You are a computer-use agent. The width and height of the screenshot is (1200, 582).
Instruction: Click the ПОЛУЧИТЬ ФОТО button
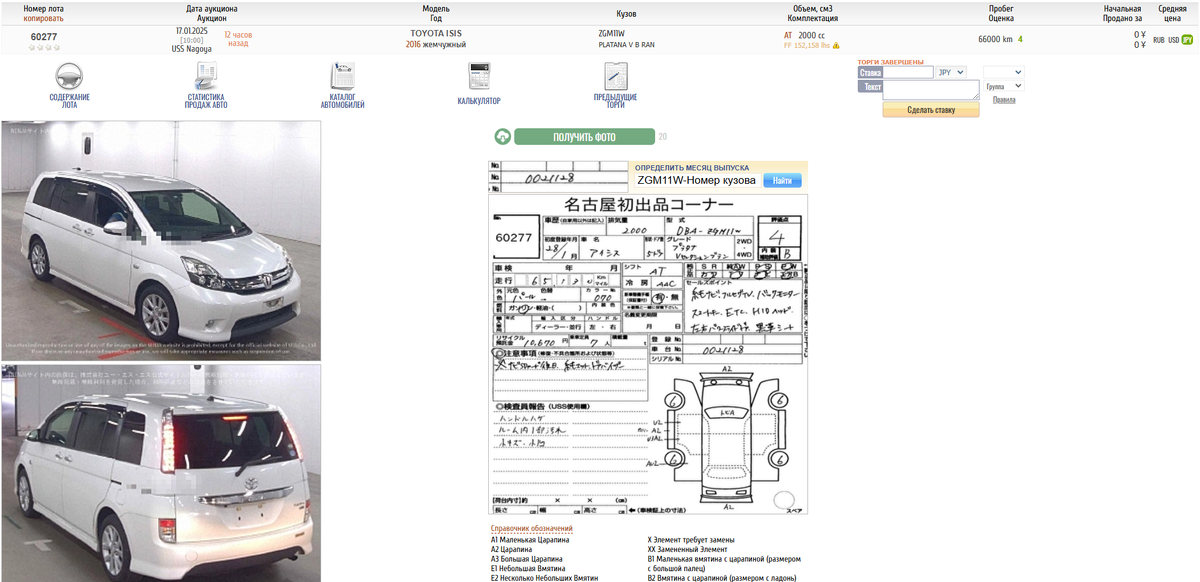click(x=584, y=137)
